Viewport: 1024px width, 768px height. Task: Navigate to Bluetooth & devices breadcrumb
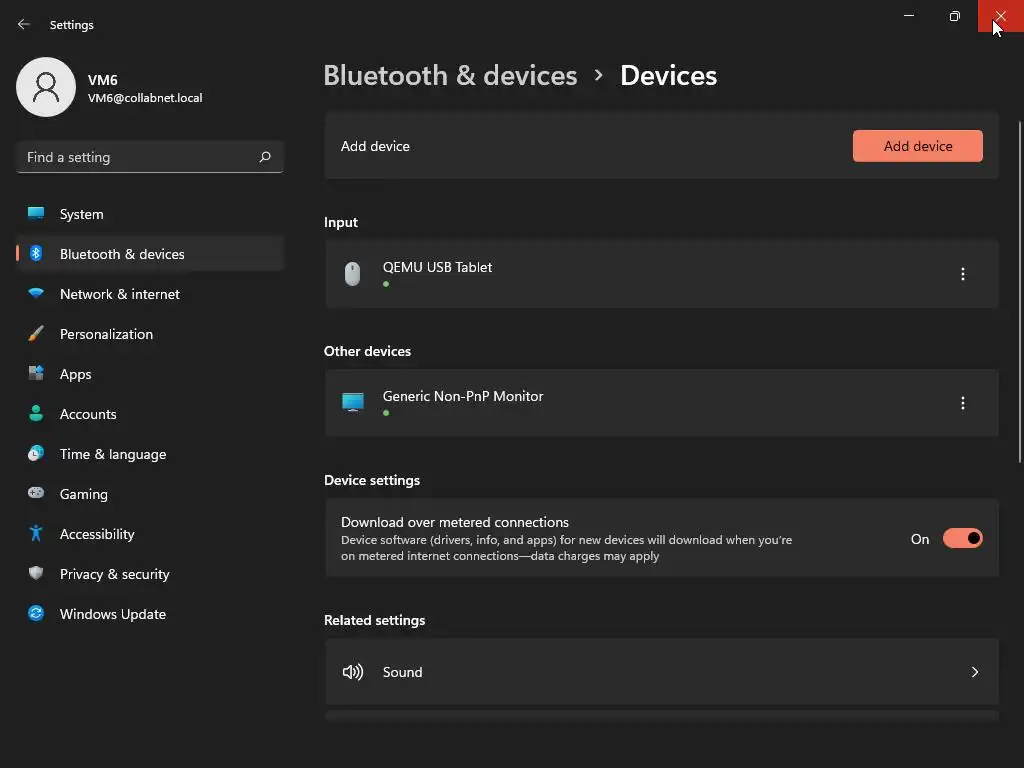(x=450, y=76)
